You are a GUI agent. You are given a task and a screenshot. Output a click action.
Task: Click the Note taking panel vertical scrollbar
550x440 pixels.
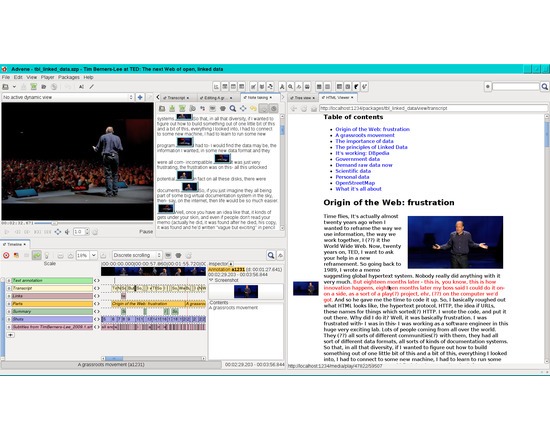pyautogui.click(x=282, y=172)
